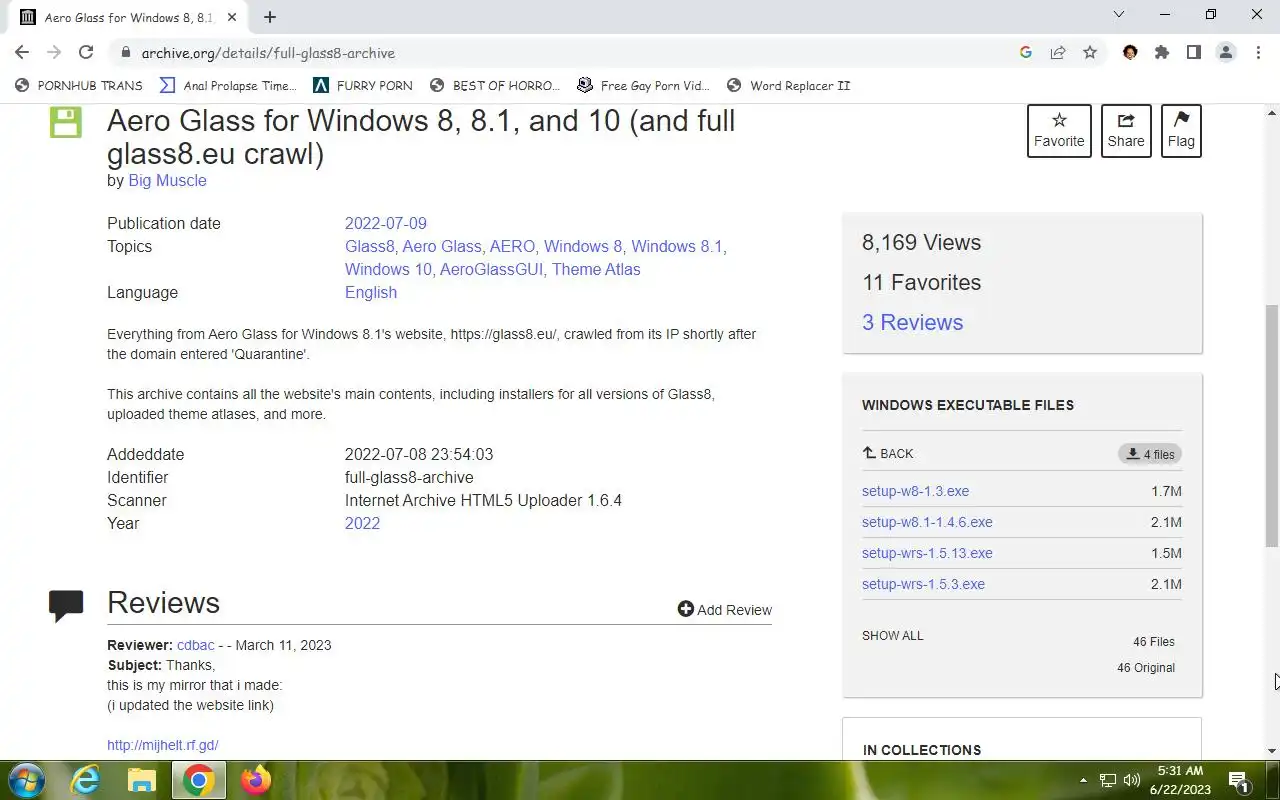Click the scrollbar down arrow
This screenshot has width=1280, height=800.
[x=1272, y=751]
